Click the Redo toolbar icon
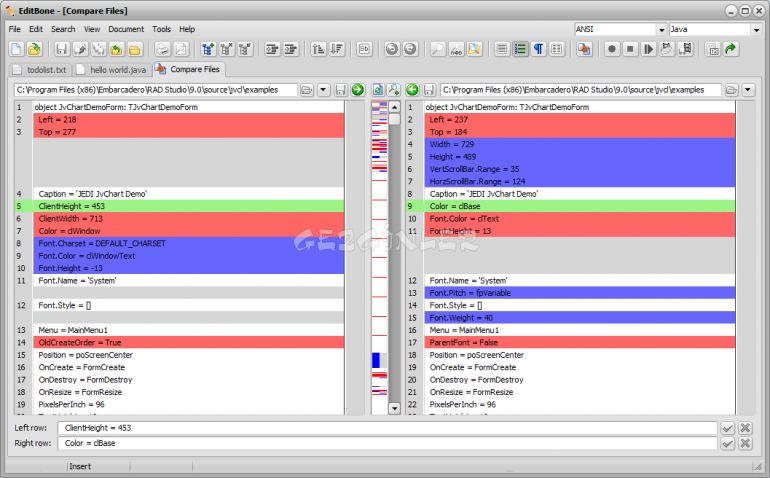 point(410,49)
